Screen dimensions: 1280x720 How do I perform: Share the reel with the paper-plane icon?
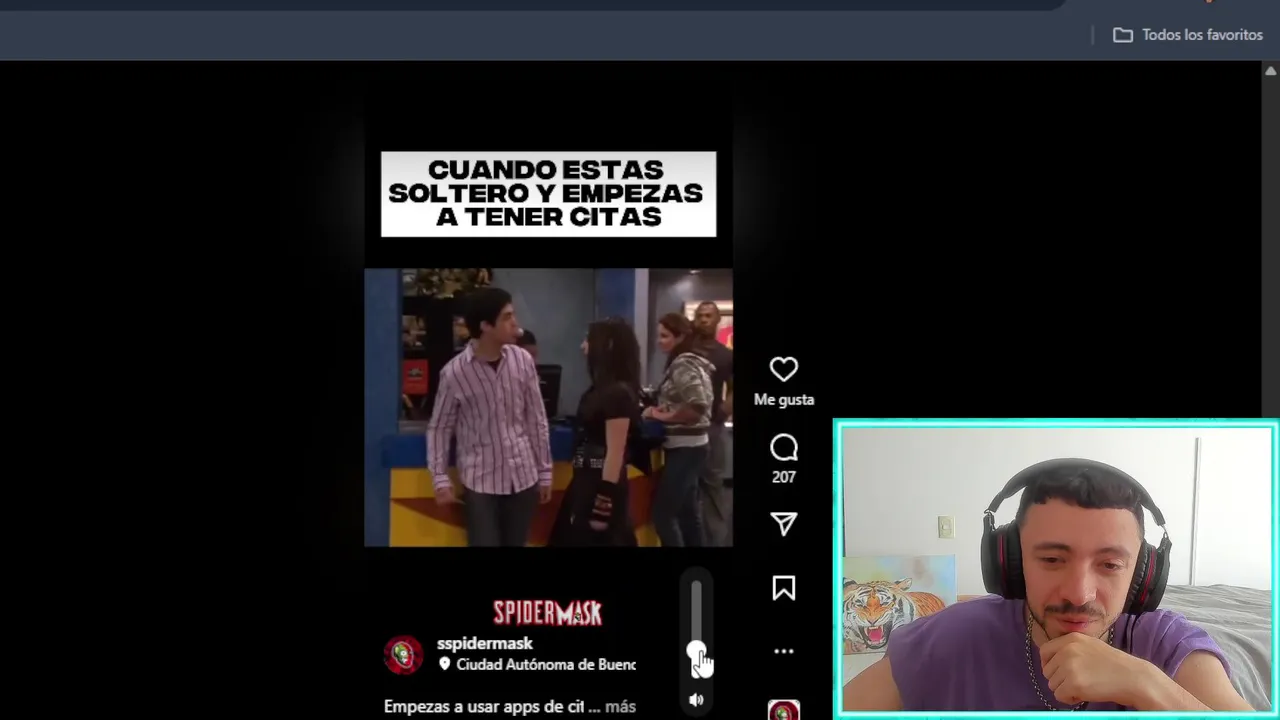[784, 524]
